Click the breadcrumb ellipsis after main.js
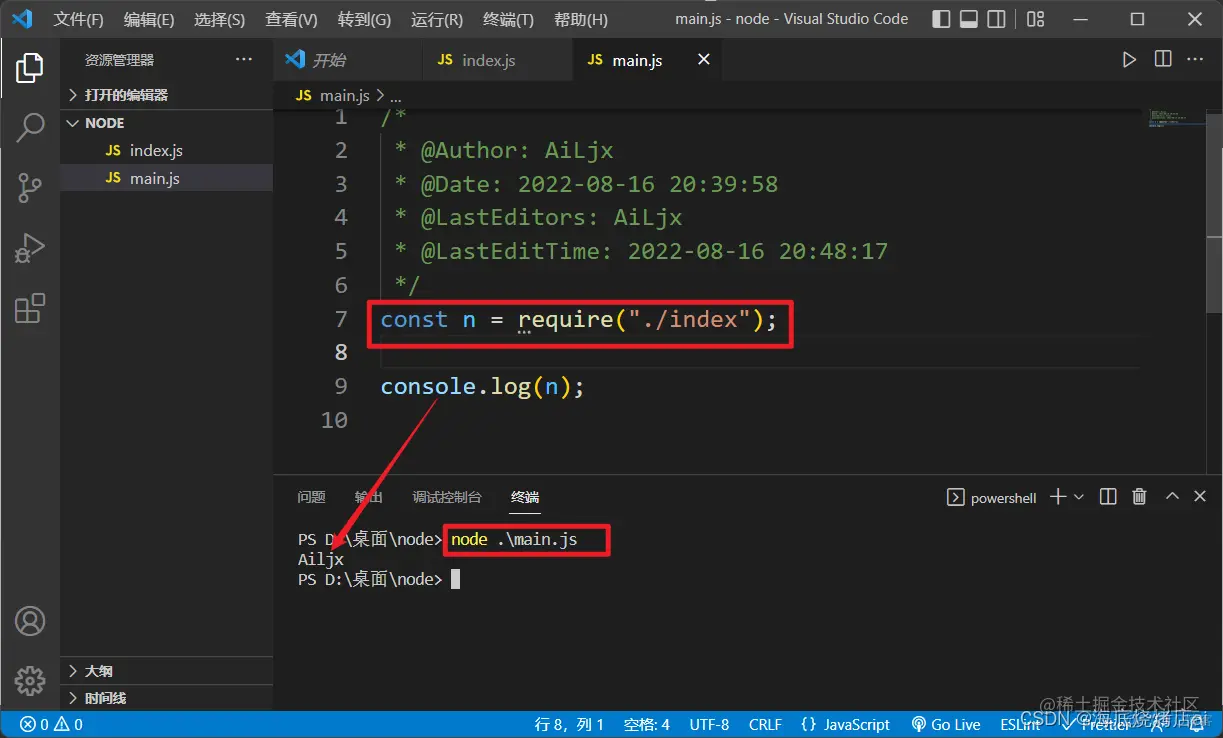The height and width of the screenshot is (738, 1223). [396, 96]
